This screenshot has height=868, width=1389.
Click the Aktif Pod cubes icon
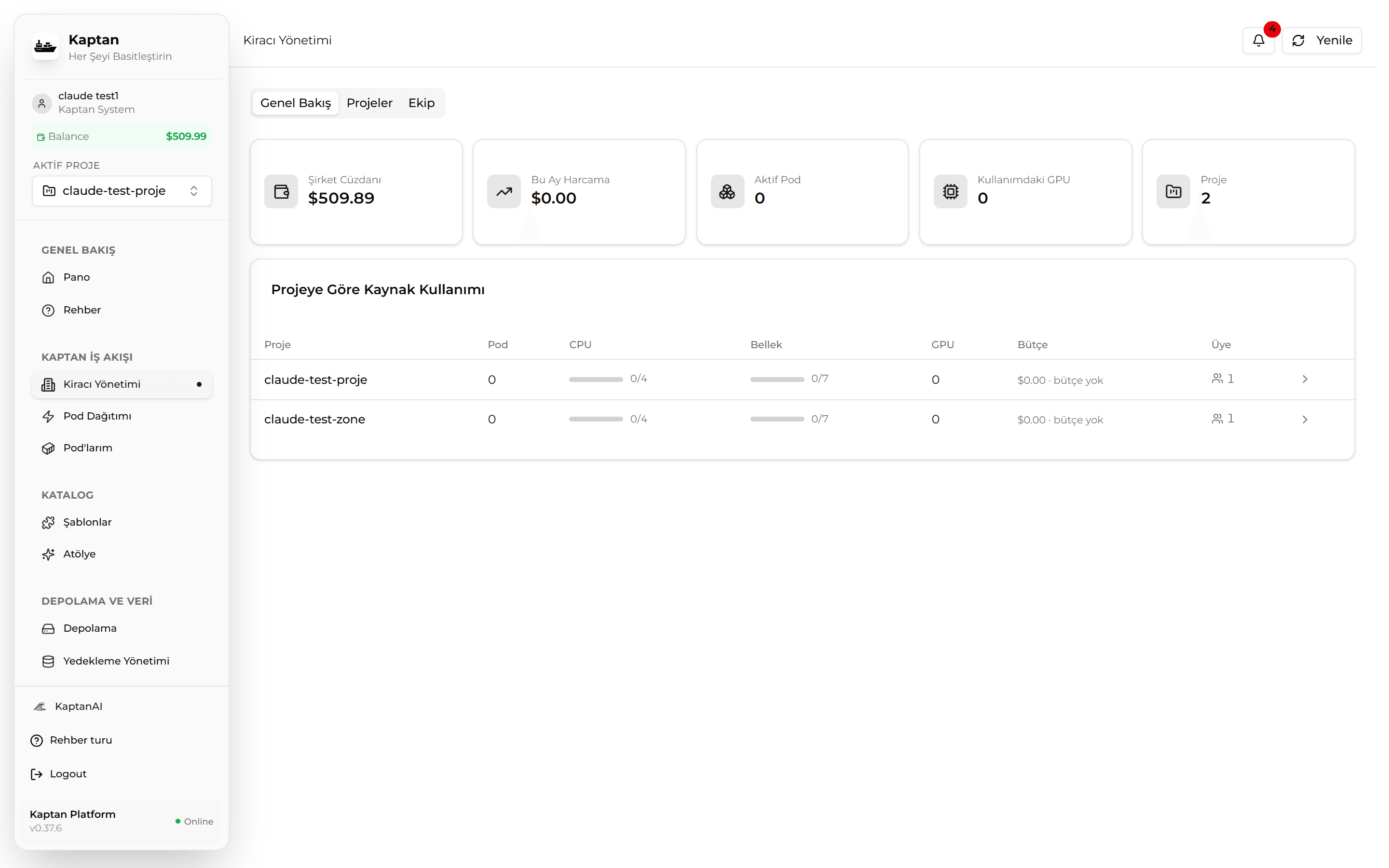[727, 191]
